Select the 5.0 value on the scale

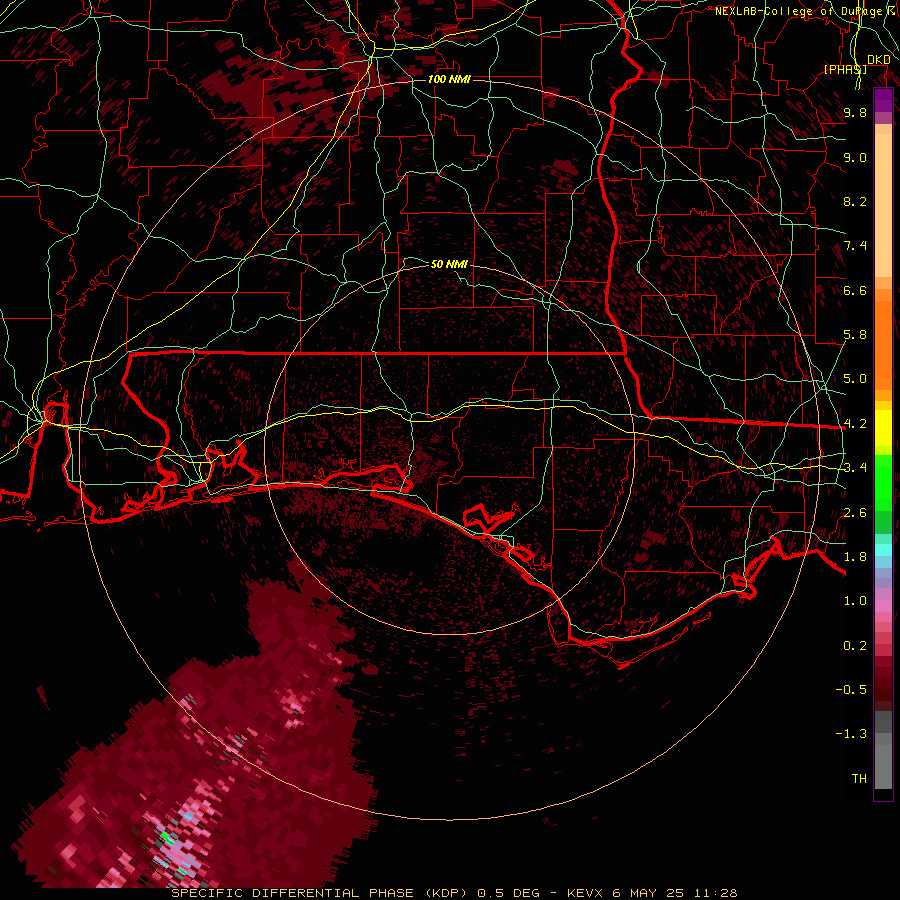855,379
